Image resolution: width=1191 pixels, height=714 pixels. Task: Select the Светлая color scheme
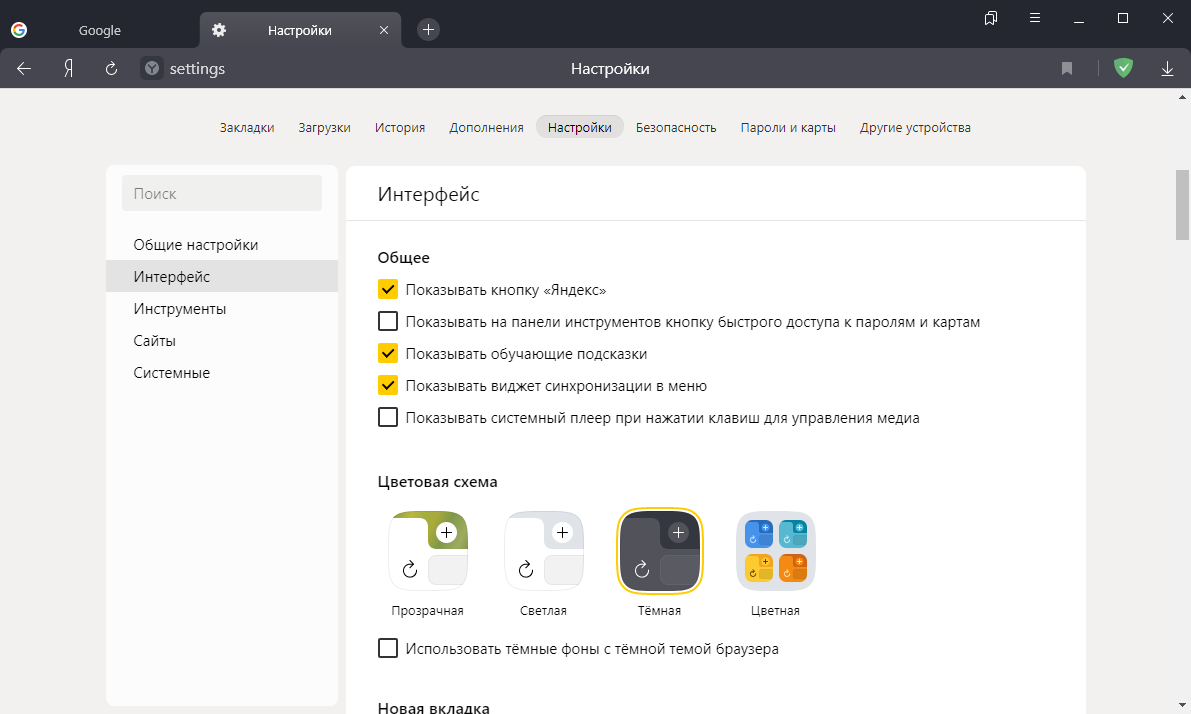[x=543, y=551]
